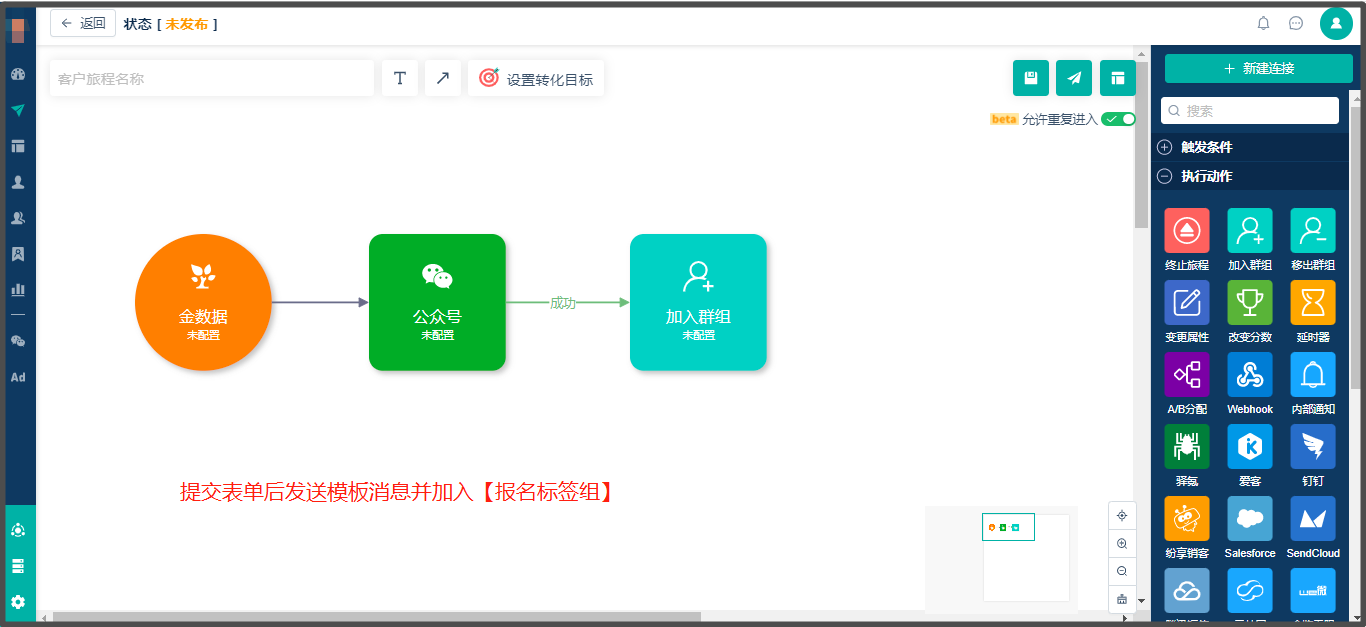Add the 延时器 hourglass action

(1313, 303)
